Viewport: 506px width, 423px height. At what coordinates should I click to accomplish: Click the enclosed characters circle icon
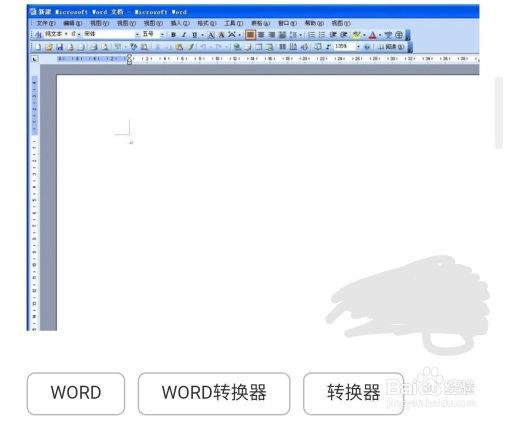[399, 35]
